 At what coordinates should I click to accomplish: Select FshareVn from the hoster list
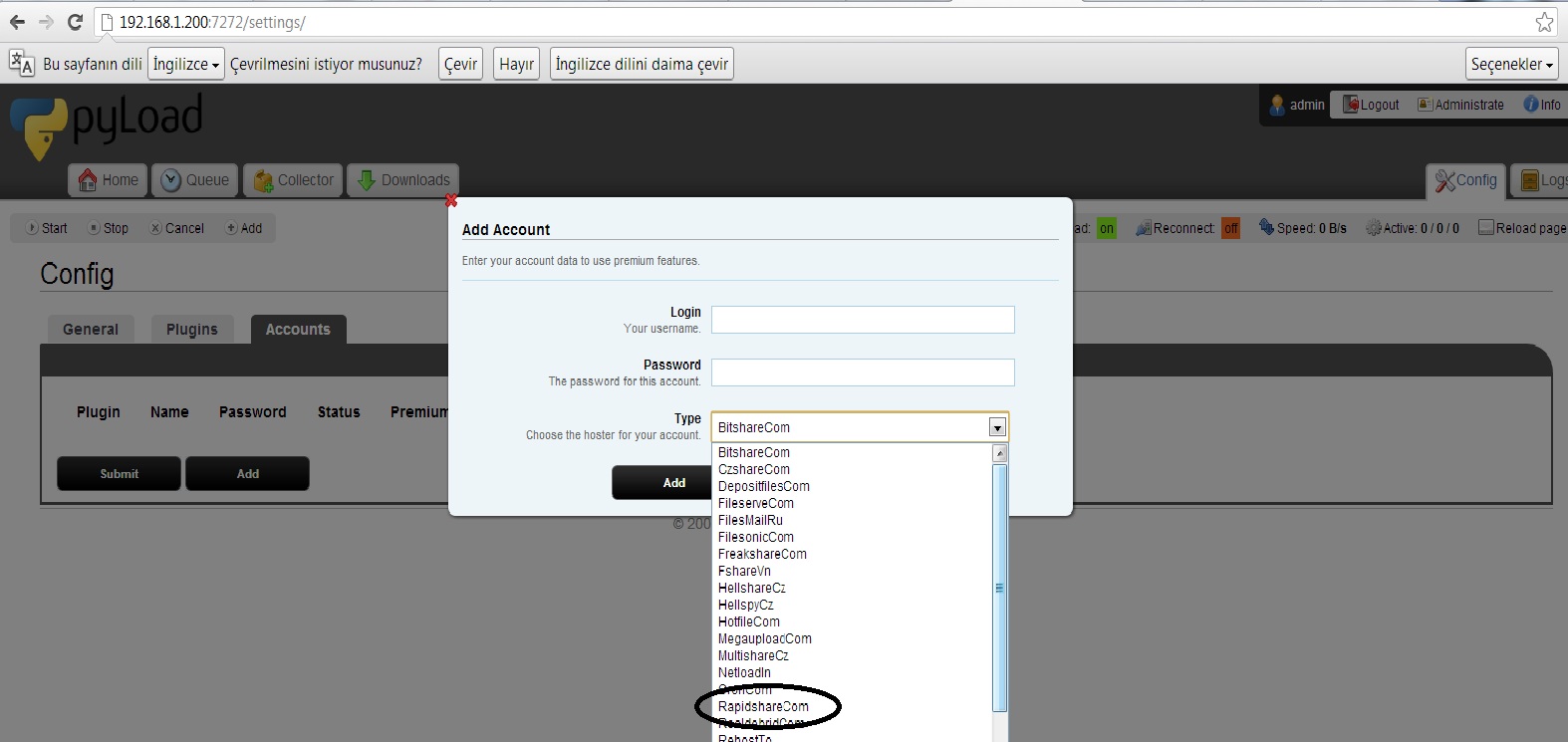click(853, 571)
